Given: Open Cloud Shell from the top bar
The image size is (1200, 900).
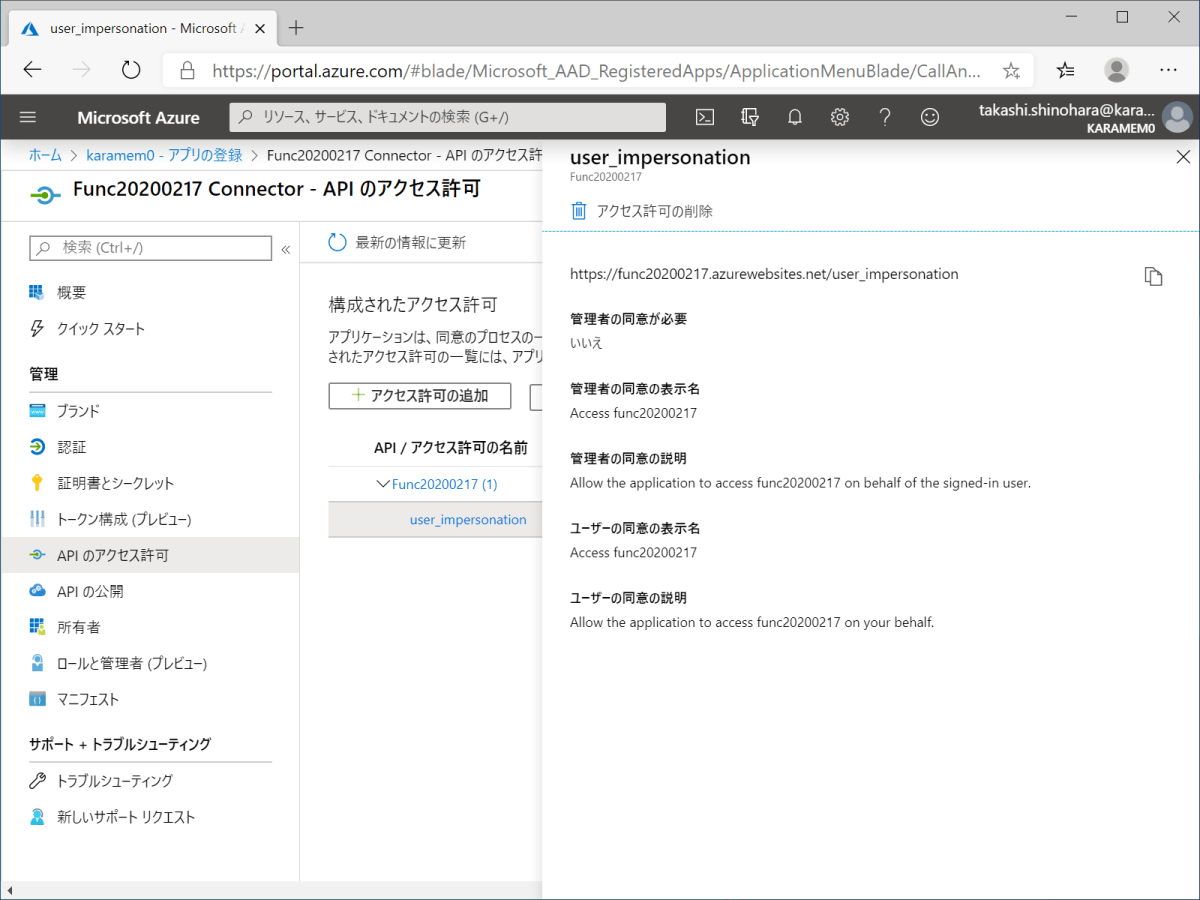Looking at the screenshot, I should [x=705, y=117].
